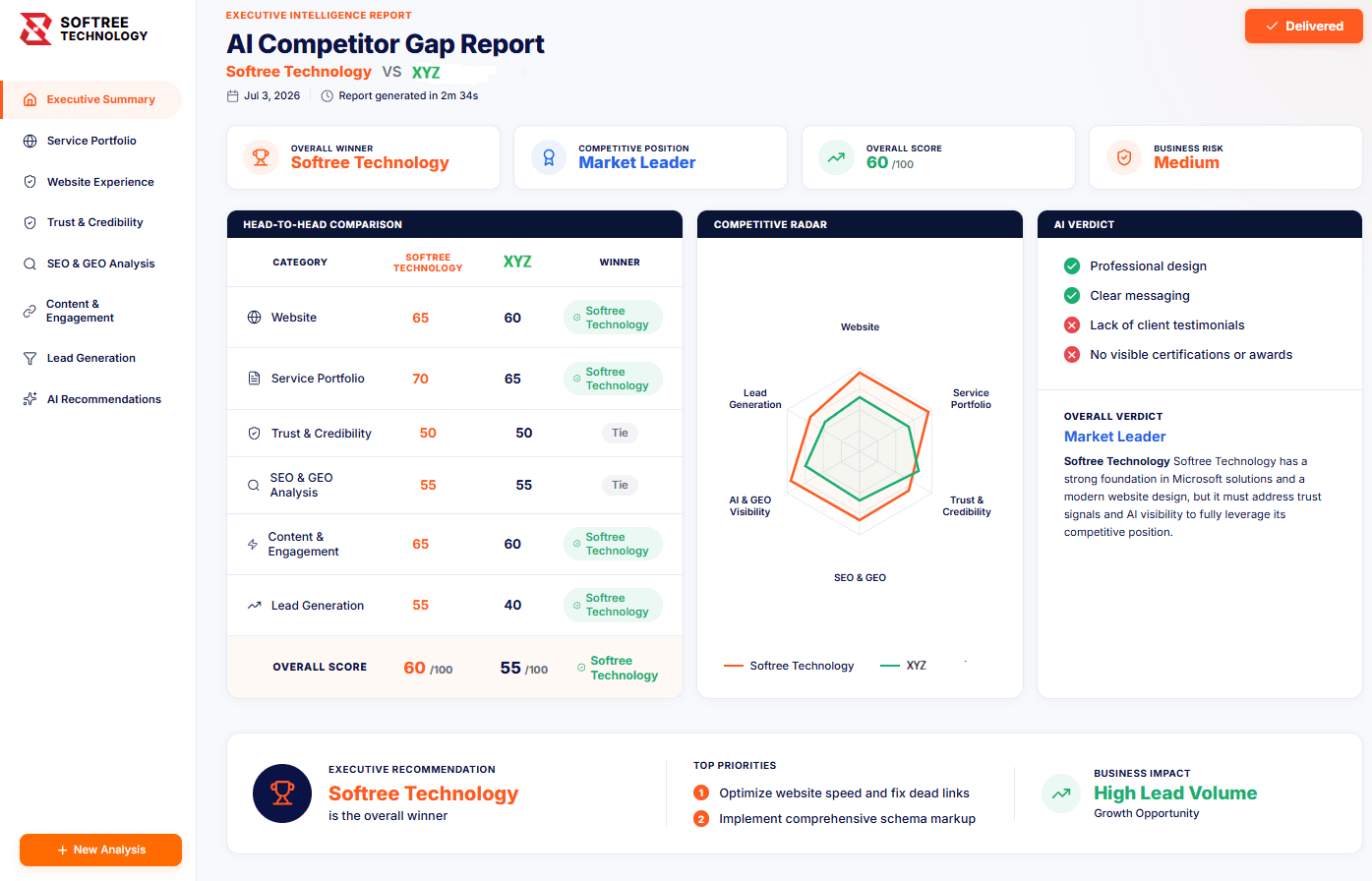The height and width of the screenshot is (881, 1372).
Task: Click Softree's Lead Generation score 55
Action: 420,606
